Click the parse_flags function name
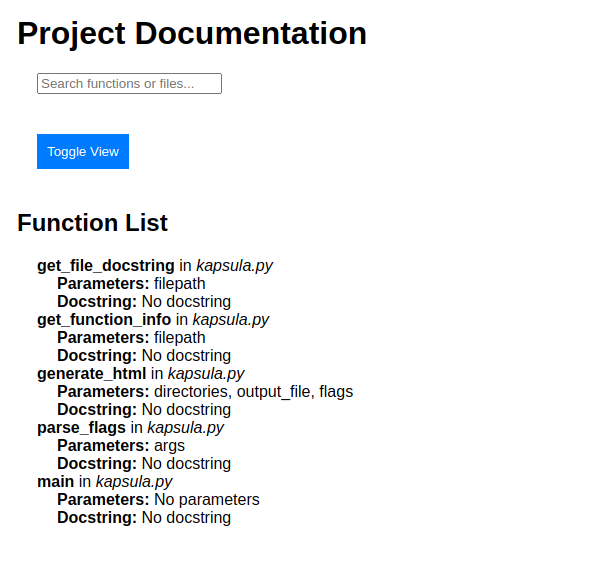The width and height of the screenshot is (607, 583). 81,428
